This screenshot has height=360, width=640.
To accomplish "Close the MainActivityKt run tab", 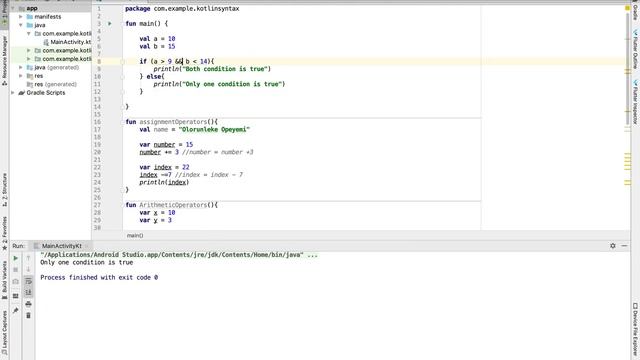I will point(87,246).
